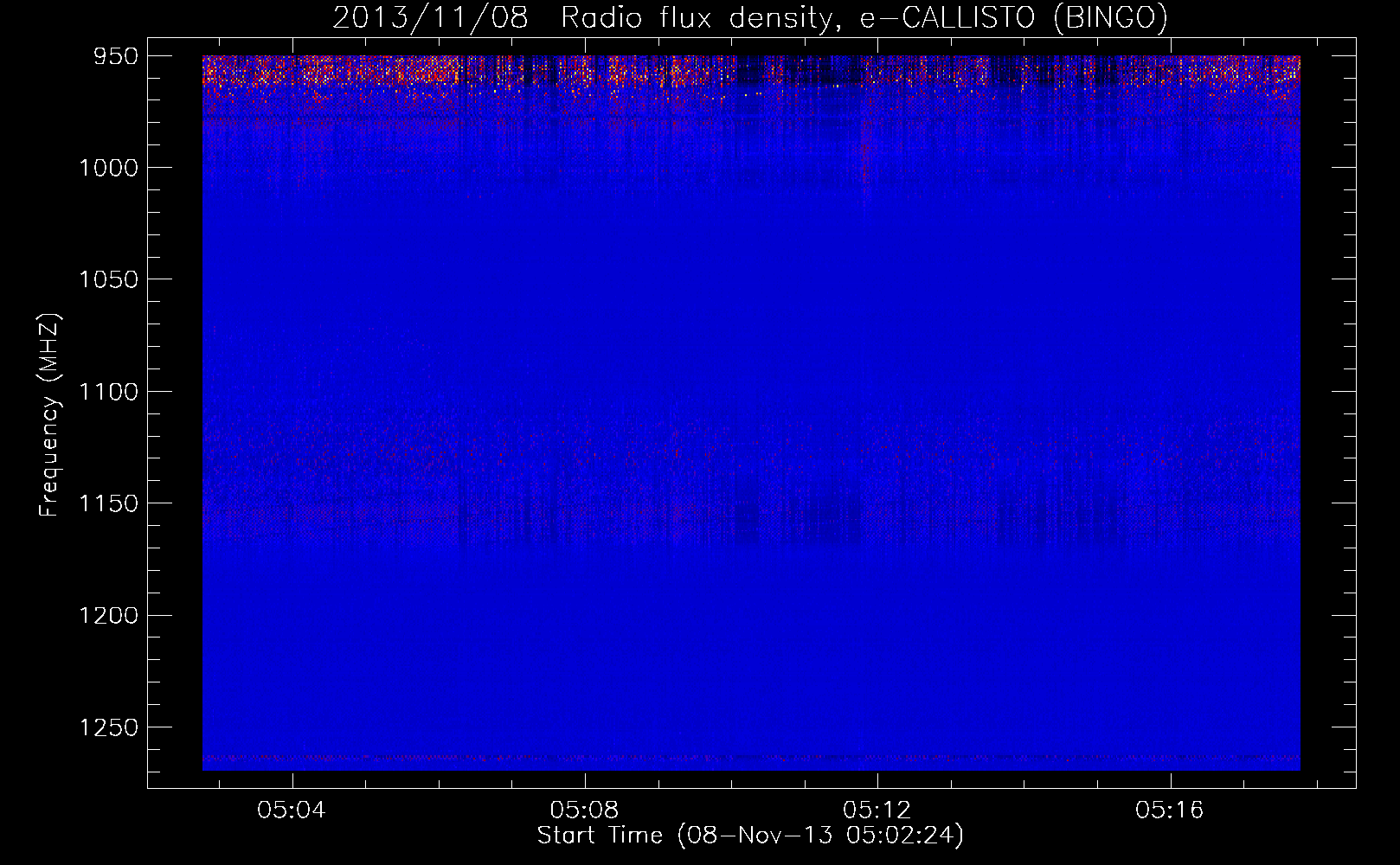Click the 05:12 time axis label
The image size is (1400, 865).
pos(877,810)
